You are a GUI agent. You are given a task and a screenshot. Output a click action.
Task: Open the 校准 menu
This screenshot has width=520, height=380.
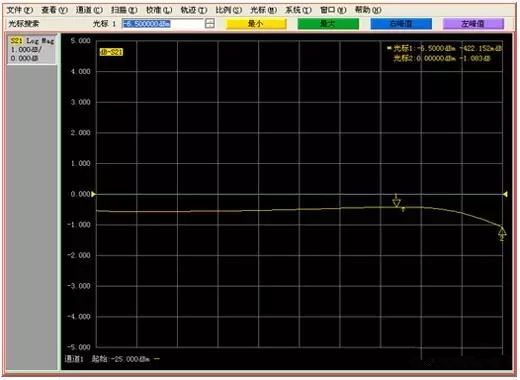pos(159,10)
